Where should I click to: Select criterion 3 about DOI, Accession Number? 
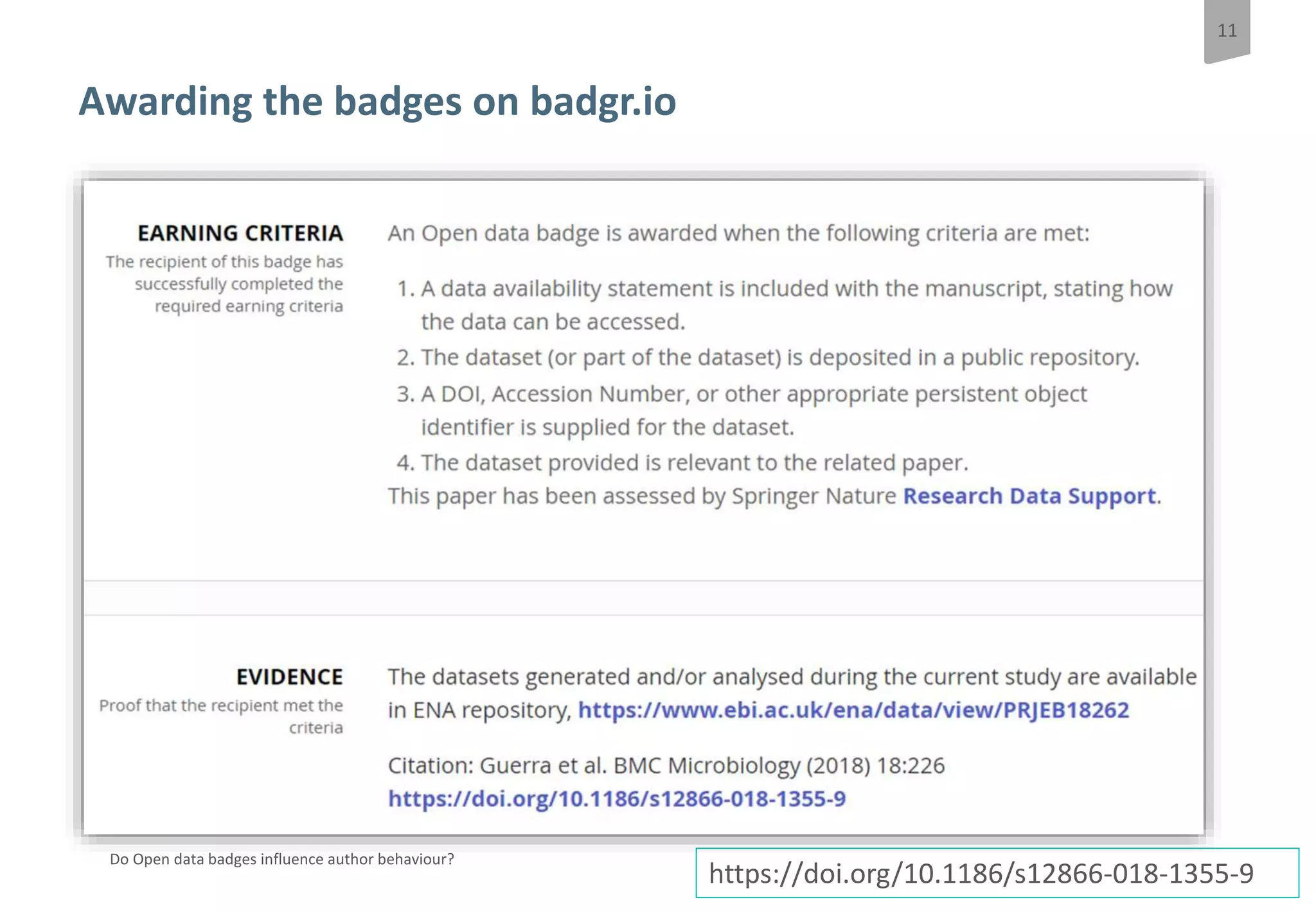coord(742,411)
